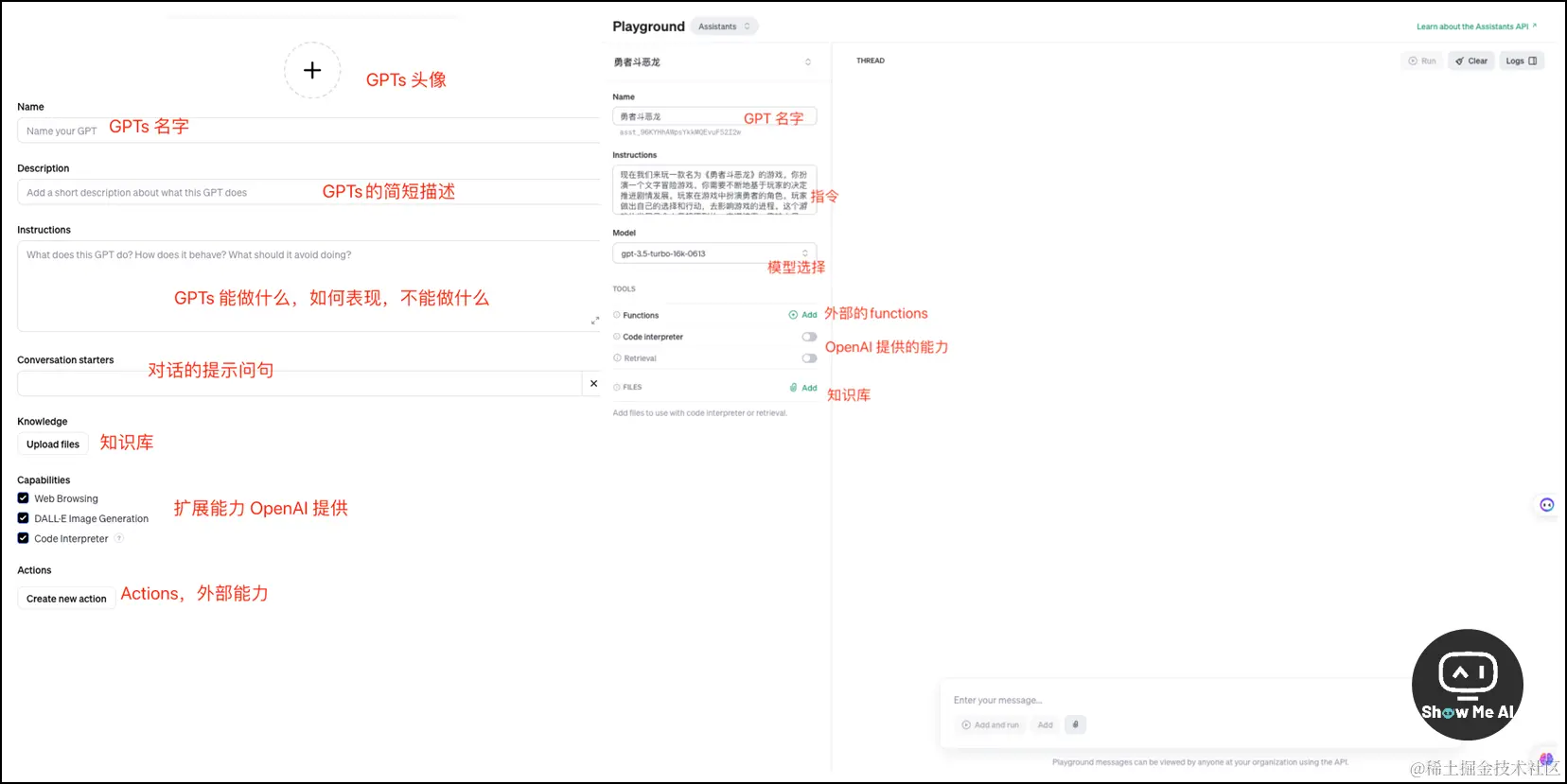Click the Playground assistant Name field

(714, 116)
